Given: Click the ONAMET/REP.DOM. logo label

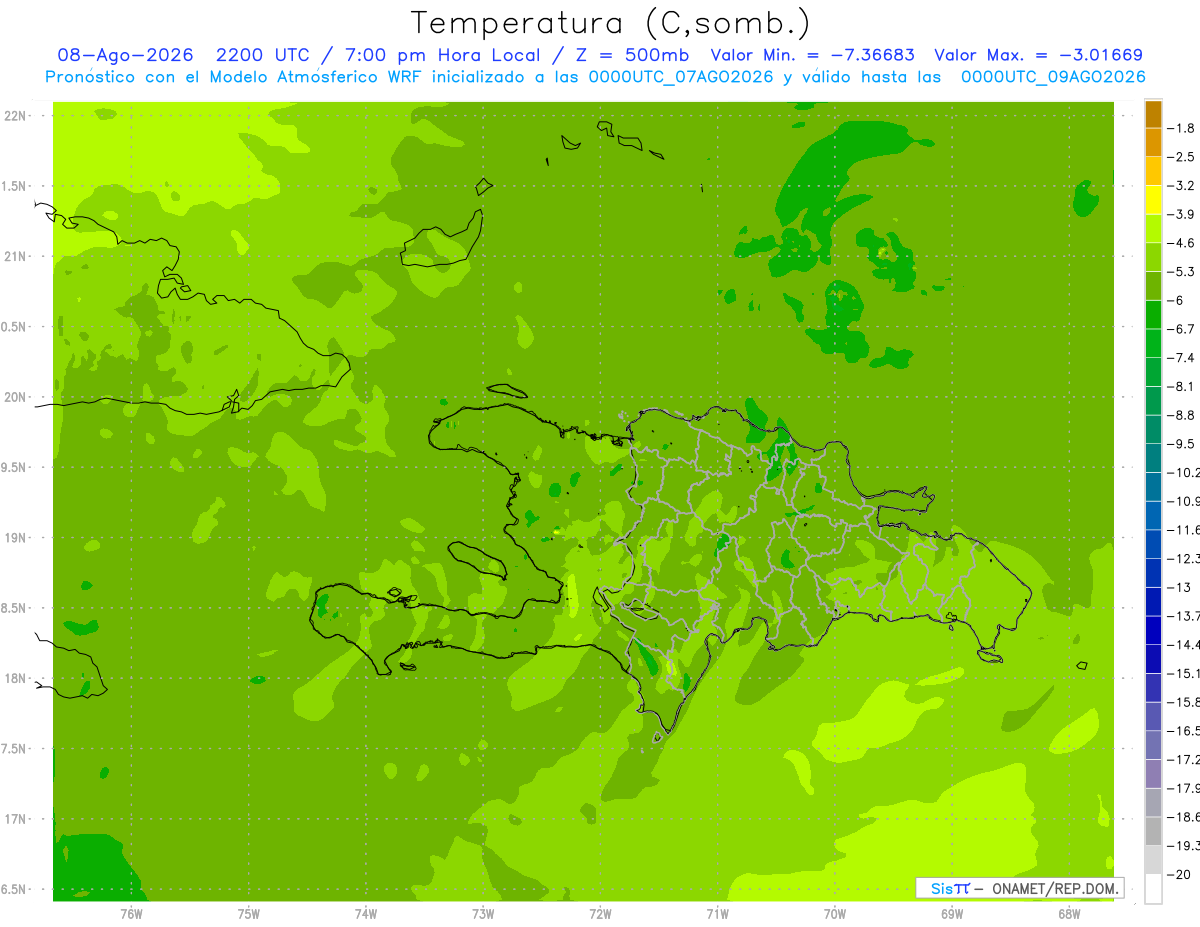Looking at the screenshot, I should tap(1057, 888).
